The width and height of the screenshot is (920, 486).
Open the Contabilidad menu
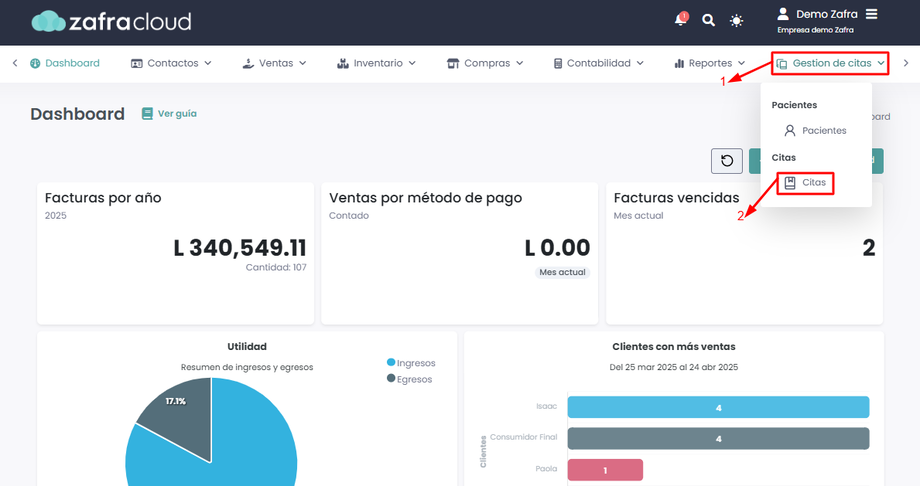(598, 63)
